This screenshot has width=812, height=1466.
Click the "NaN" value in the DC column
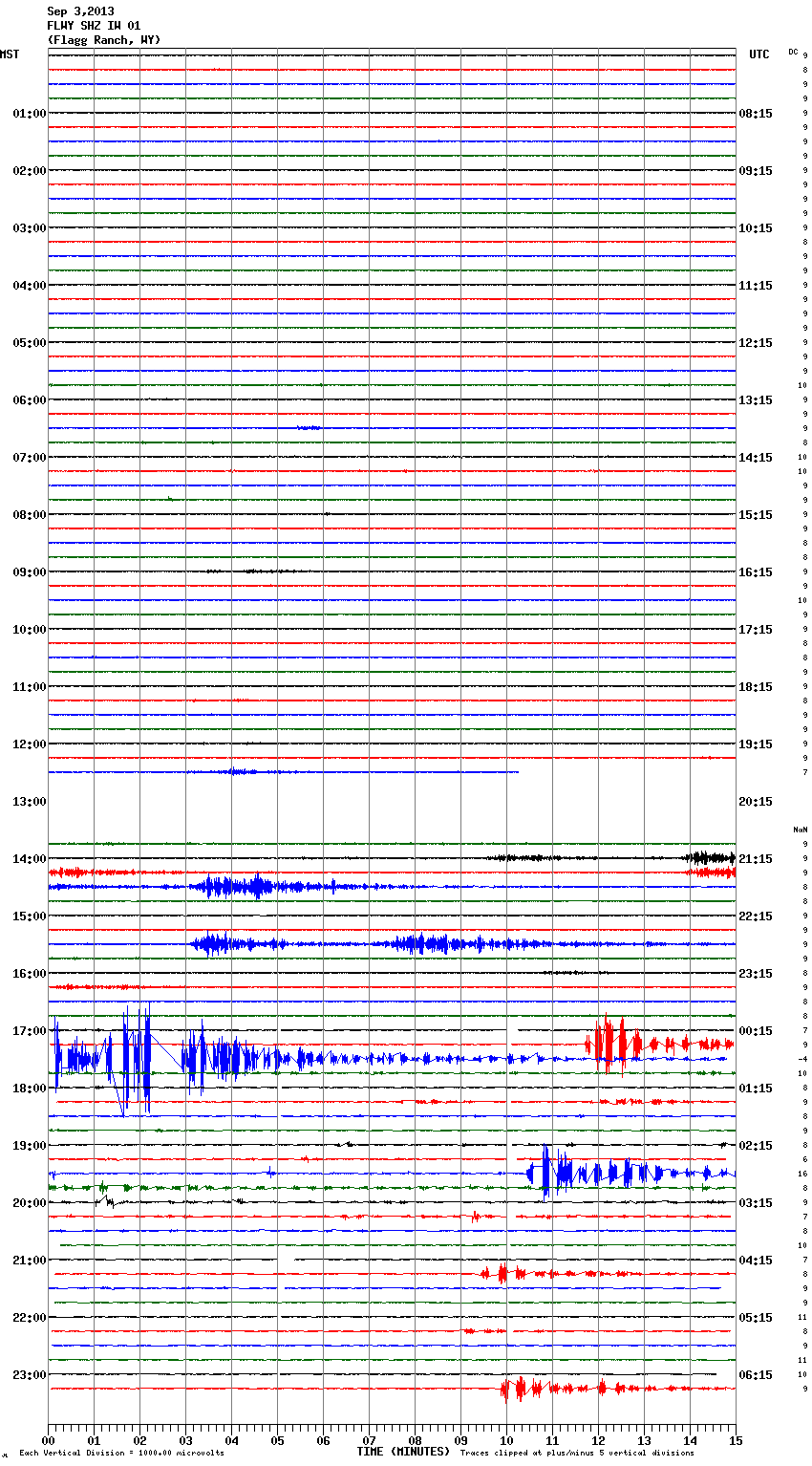coord(801,830)
